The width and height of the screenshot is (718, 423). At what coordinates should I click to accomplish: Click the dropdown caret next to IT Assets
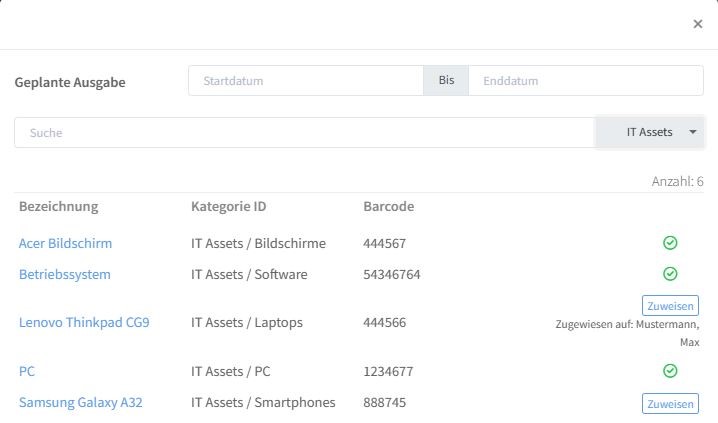[693, 132]
